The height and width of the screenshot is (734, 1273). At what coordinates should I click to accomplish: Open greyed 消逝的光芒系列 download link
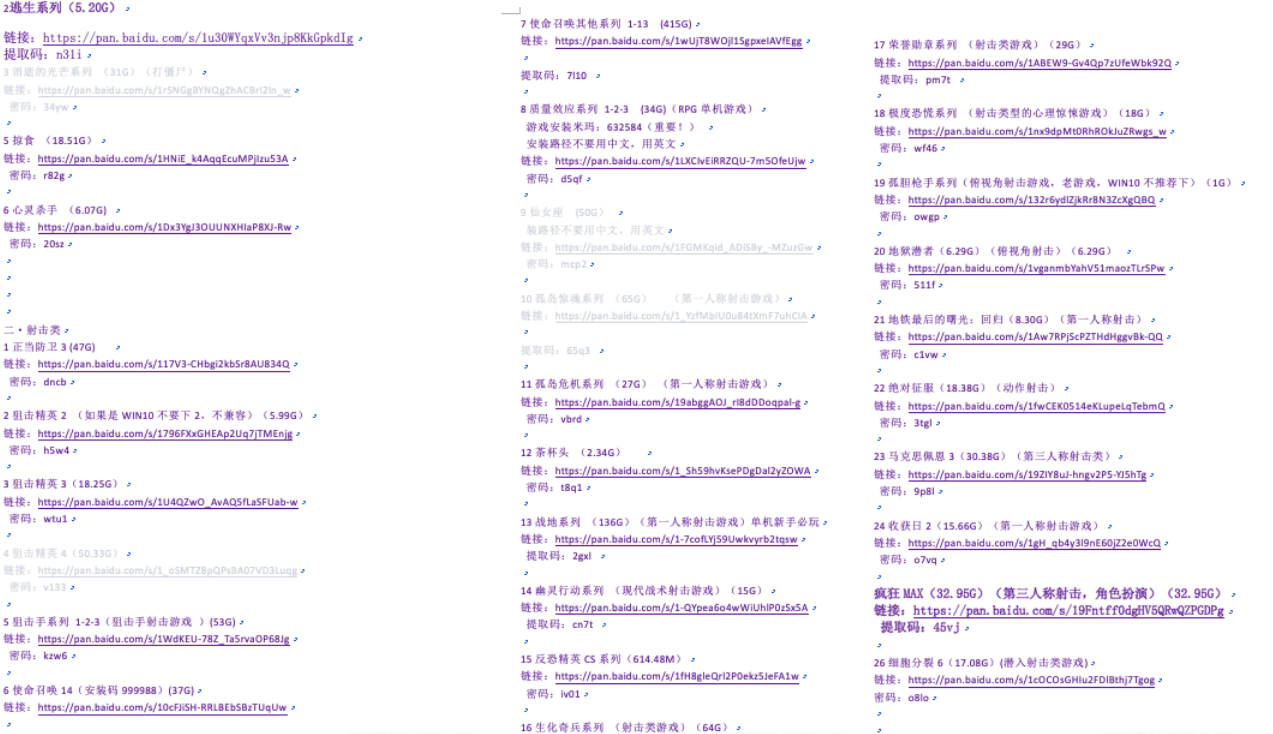pyautogui.click(x=164, y=90)
